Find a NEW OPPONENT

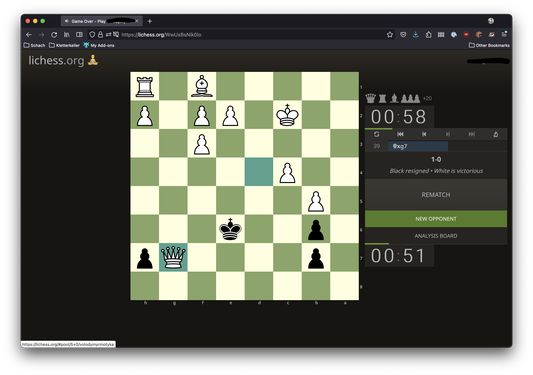(x=436, y=219)
